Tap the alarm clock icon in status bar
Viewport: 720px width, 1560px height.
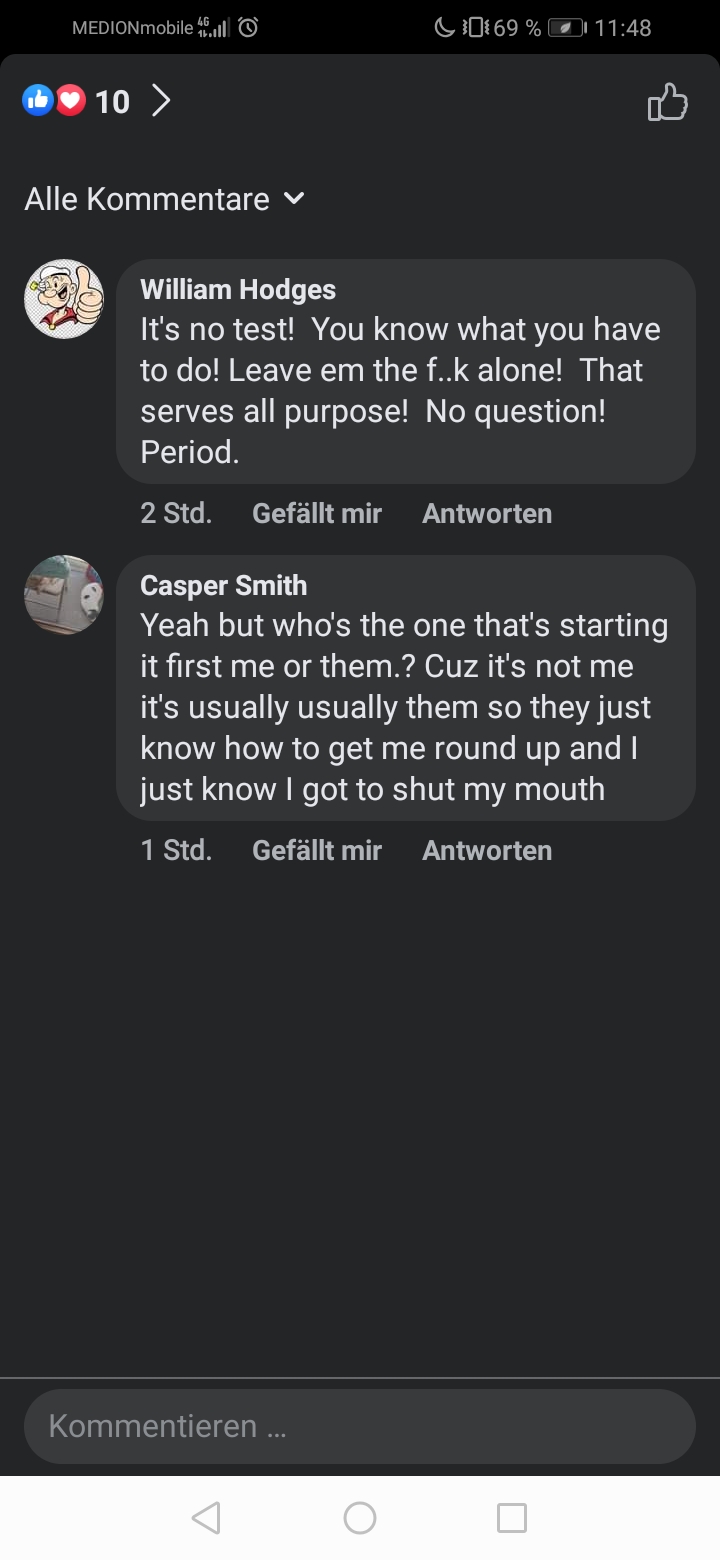pyautogui.click(x=248, y=28)
